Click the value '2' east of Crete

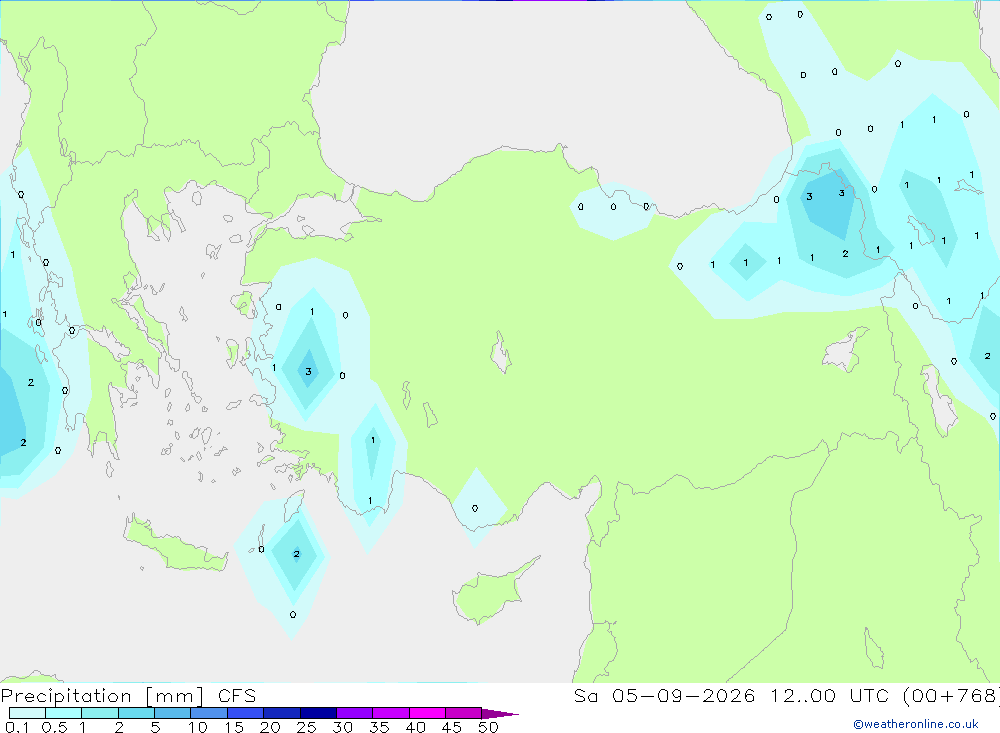296,554
